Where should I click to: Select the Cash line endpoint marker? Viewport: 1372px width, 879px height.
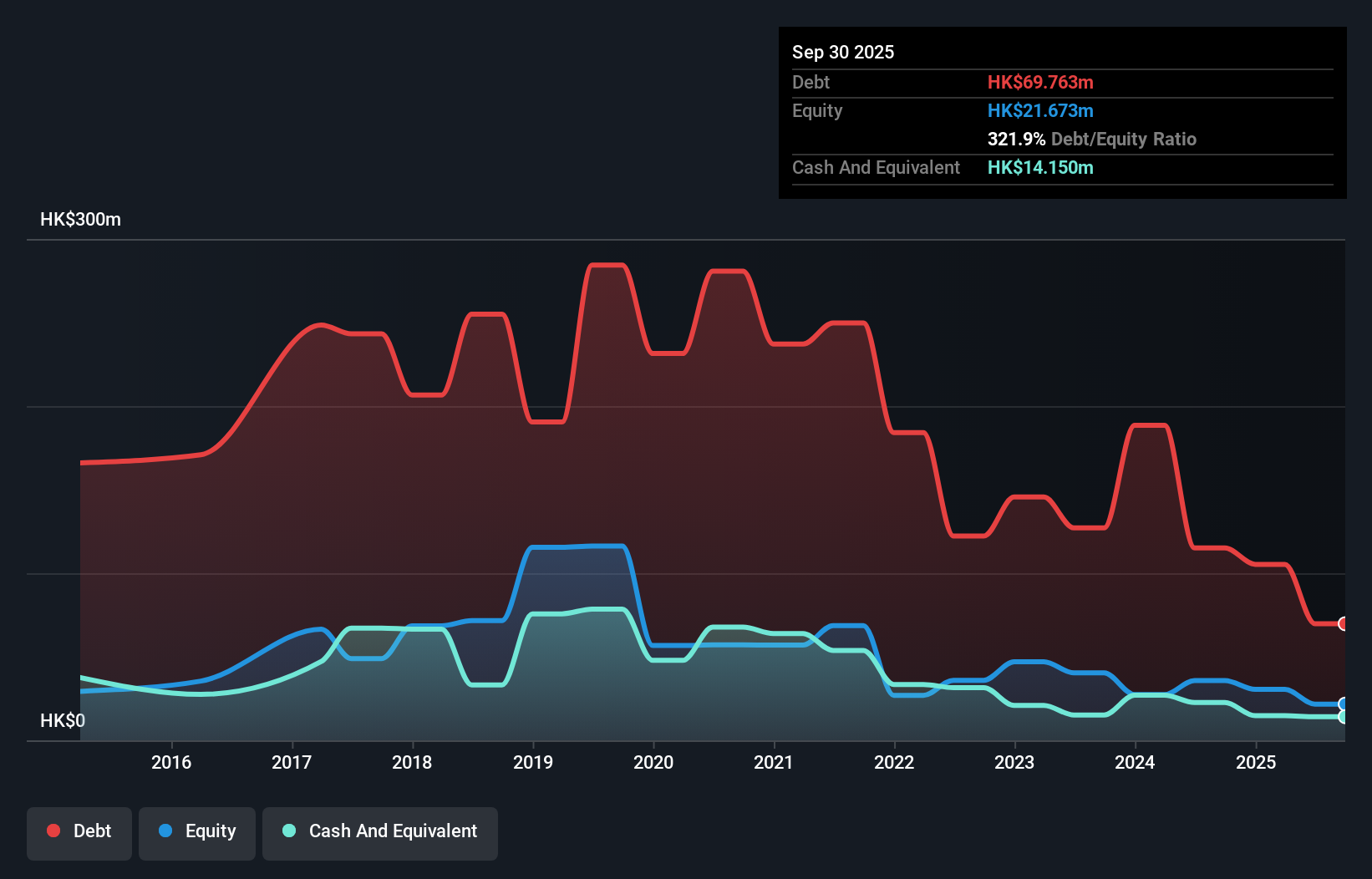1342,717
